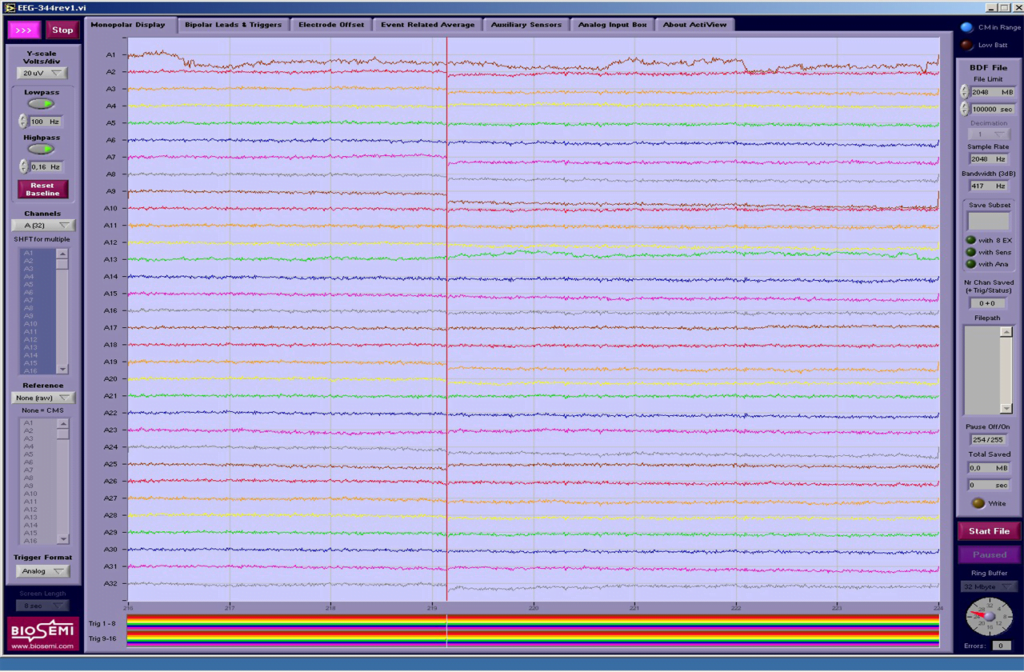Screen dimensions: 1024x672
Task: Open the Y-scale 20 uV dropdown
Action: tap(42, 73)
